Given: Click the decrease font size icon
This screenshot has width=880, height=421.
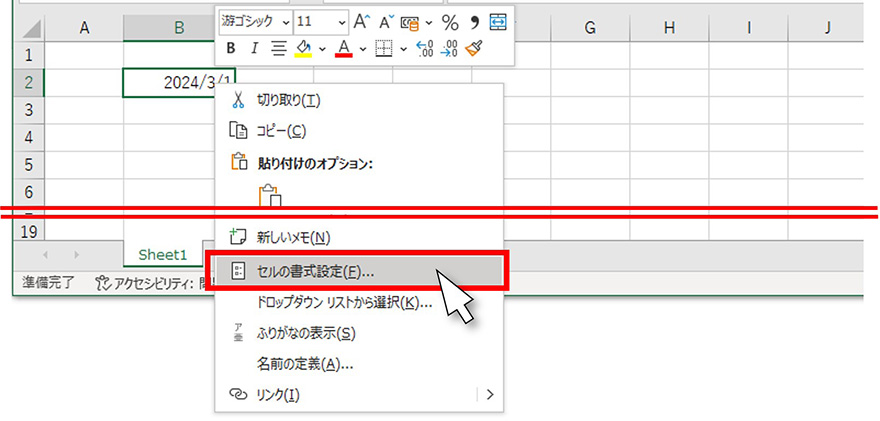Looking at the screenshot, I should point(385,21).
